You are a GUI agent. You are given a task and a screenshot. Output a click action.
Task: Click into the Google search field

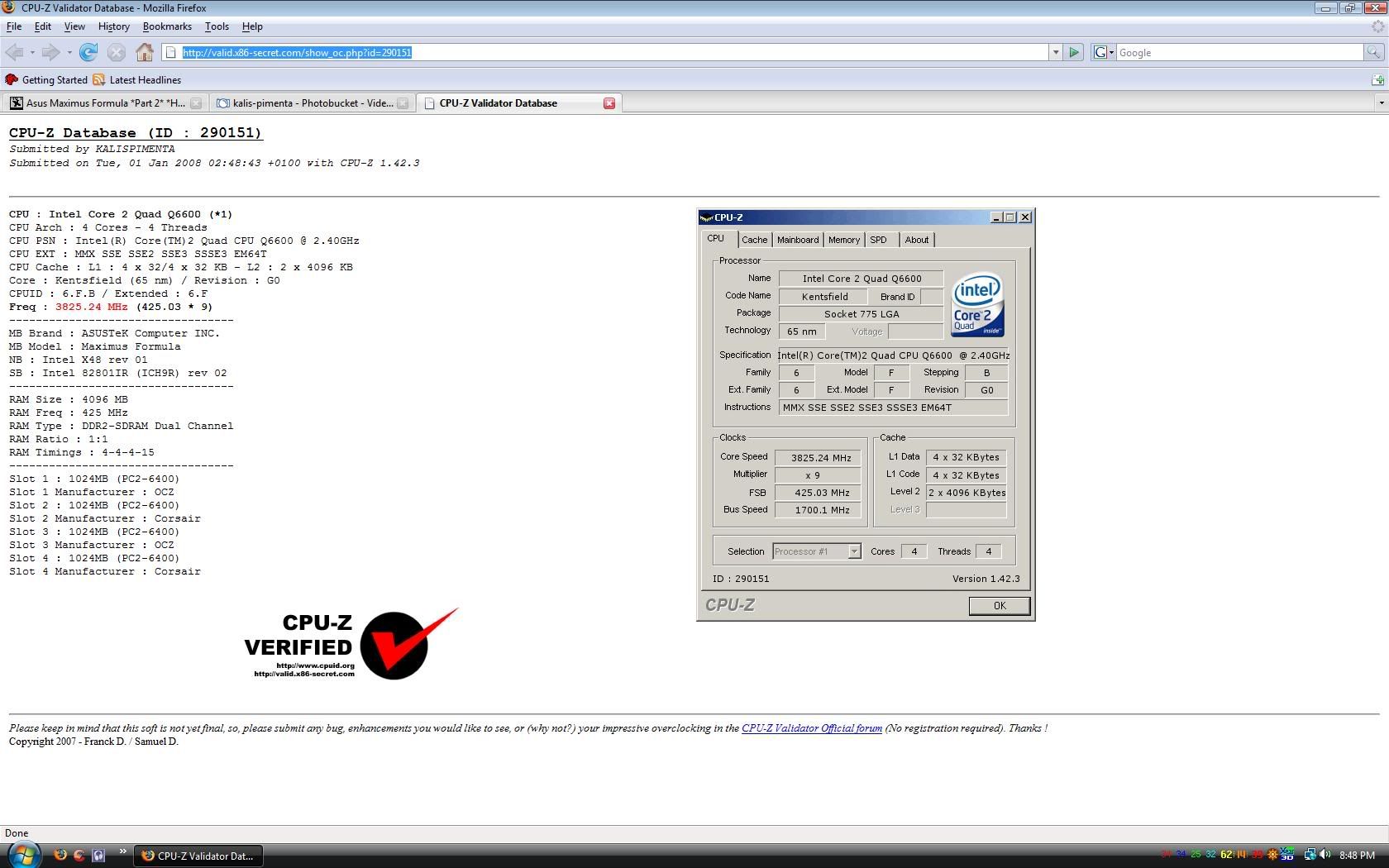1239,52
